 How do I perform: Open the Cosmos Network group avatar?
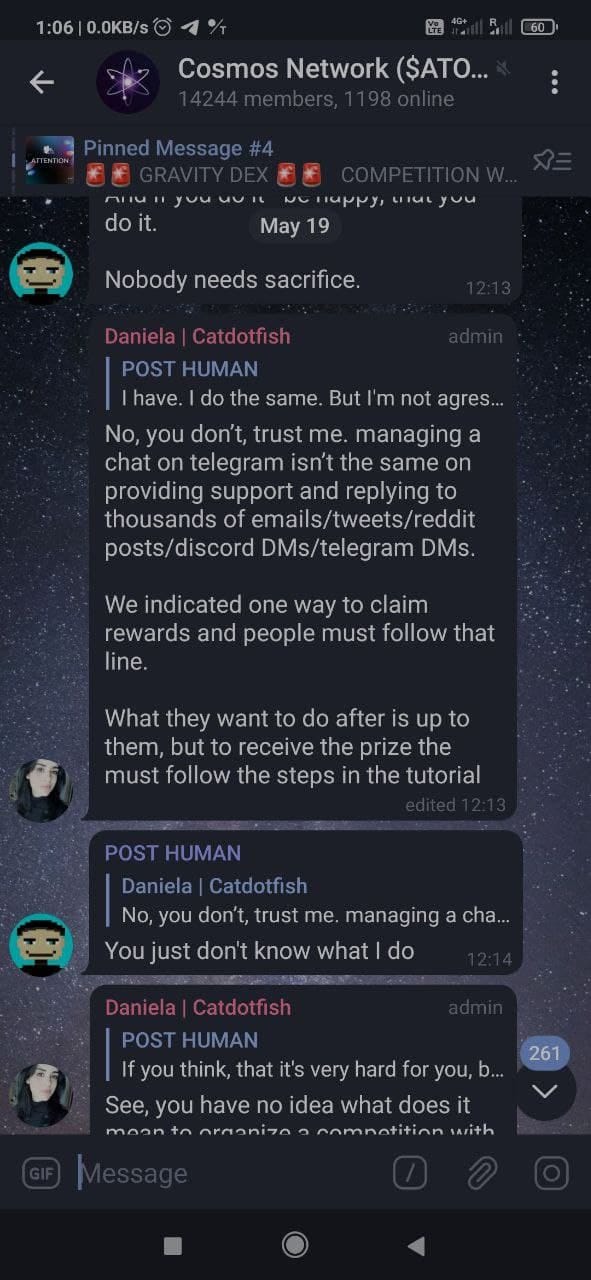click(x=128, y=82)
